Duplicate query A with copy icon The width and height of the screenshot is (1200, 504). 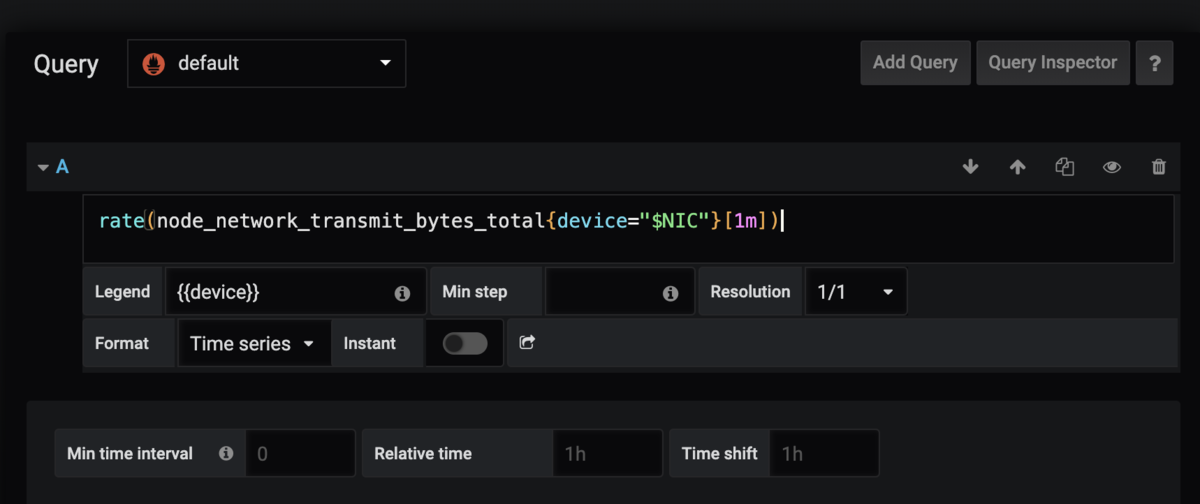point(1064,167)
